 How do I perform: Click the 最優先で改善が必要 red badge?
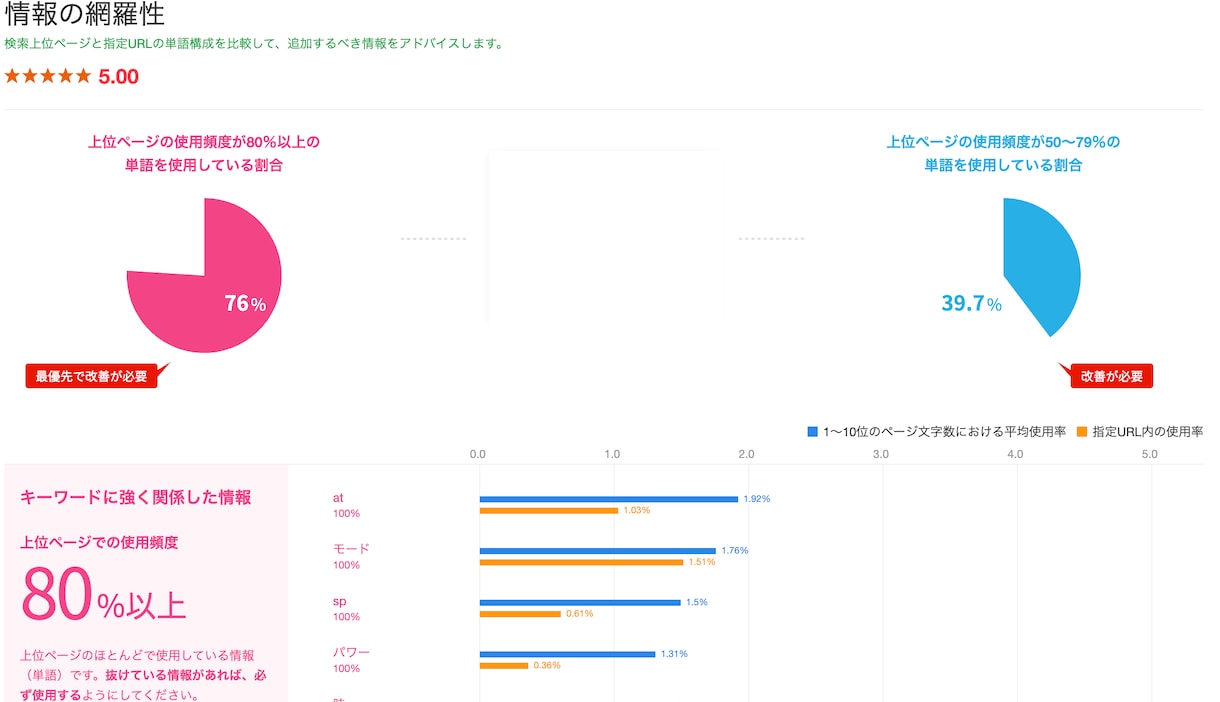coord(91,376)
